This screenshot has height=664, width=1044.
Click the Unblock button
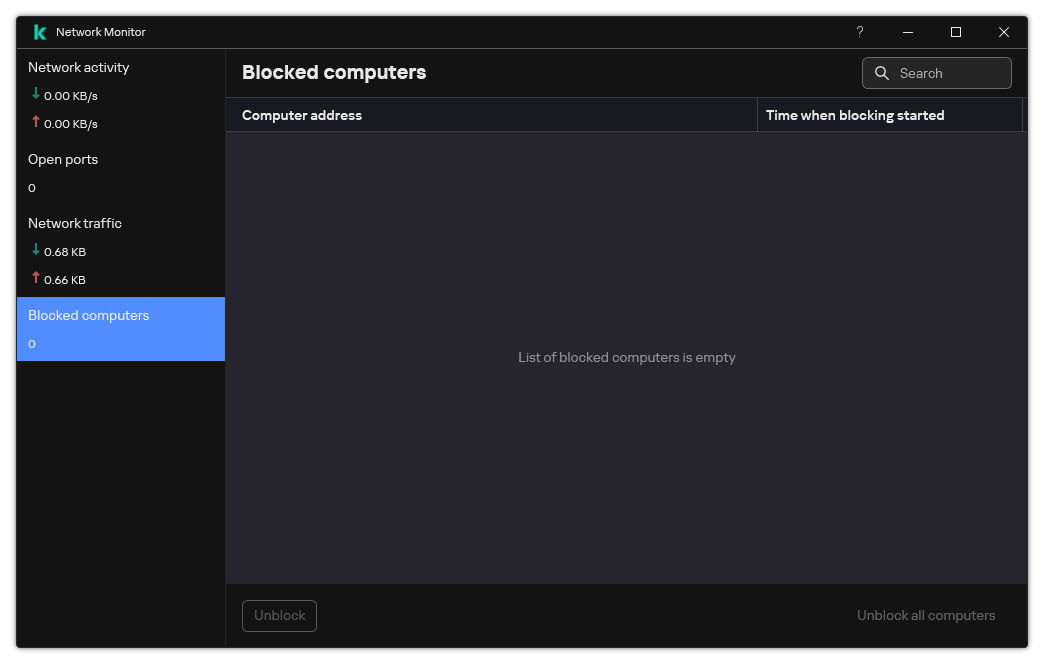tap(279, 616)
